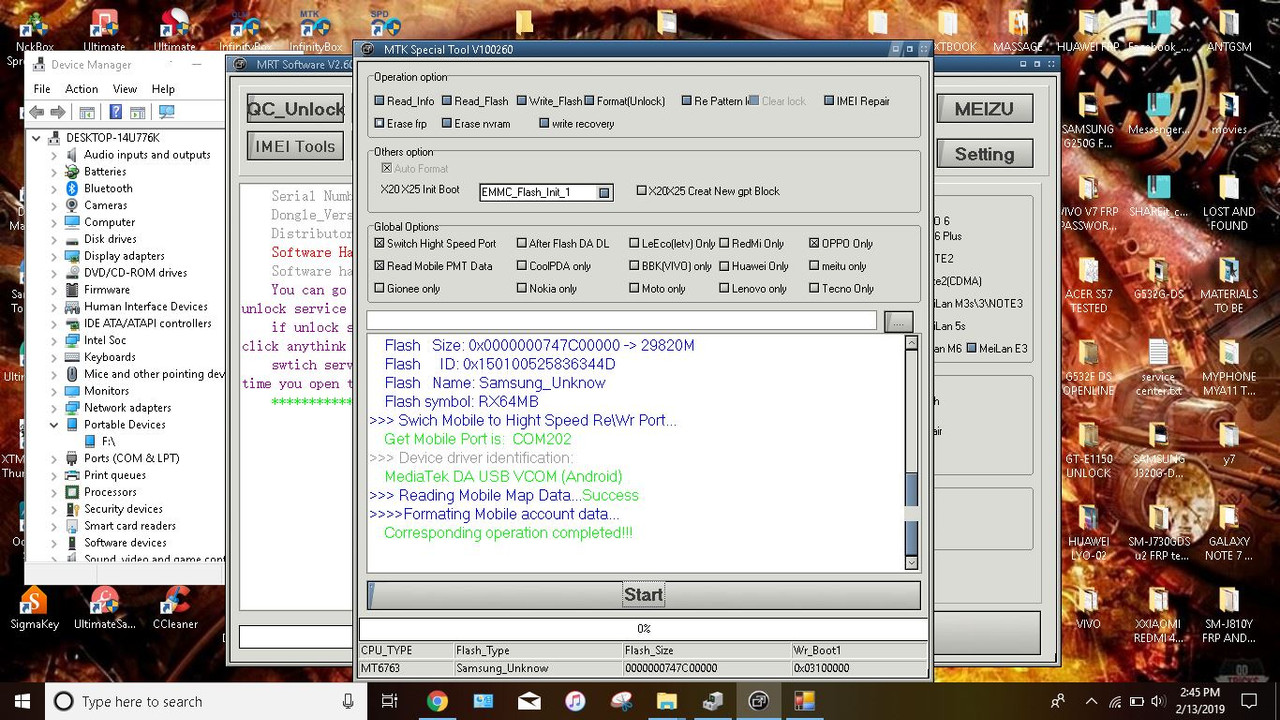Click scan for hardware changes monitor icon

(166, 112)
